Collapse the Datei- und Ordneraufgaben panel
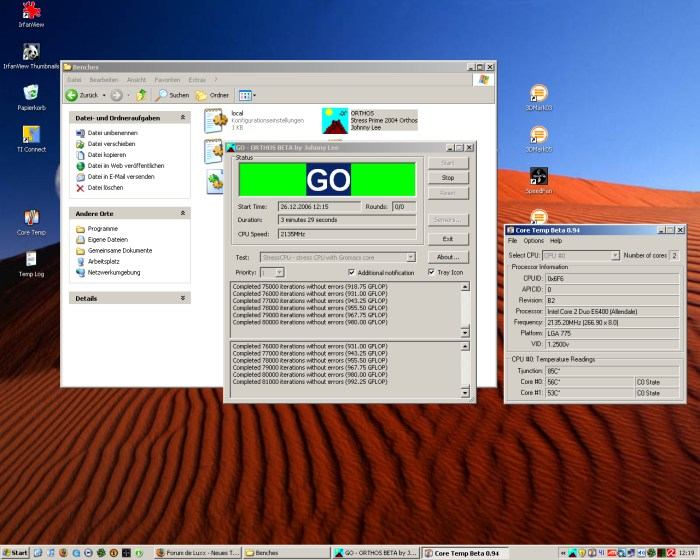The image size is (700, 560). 183,117
